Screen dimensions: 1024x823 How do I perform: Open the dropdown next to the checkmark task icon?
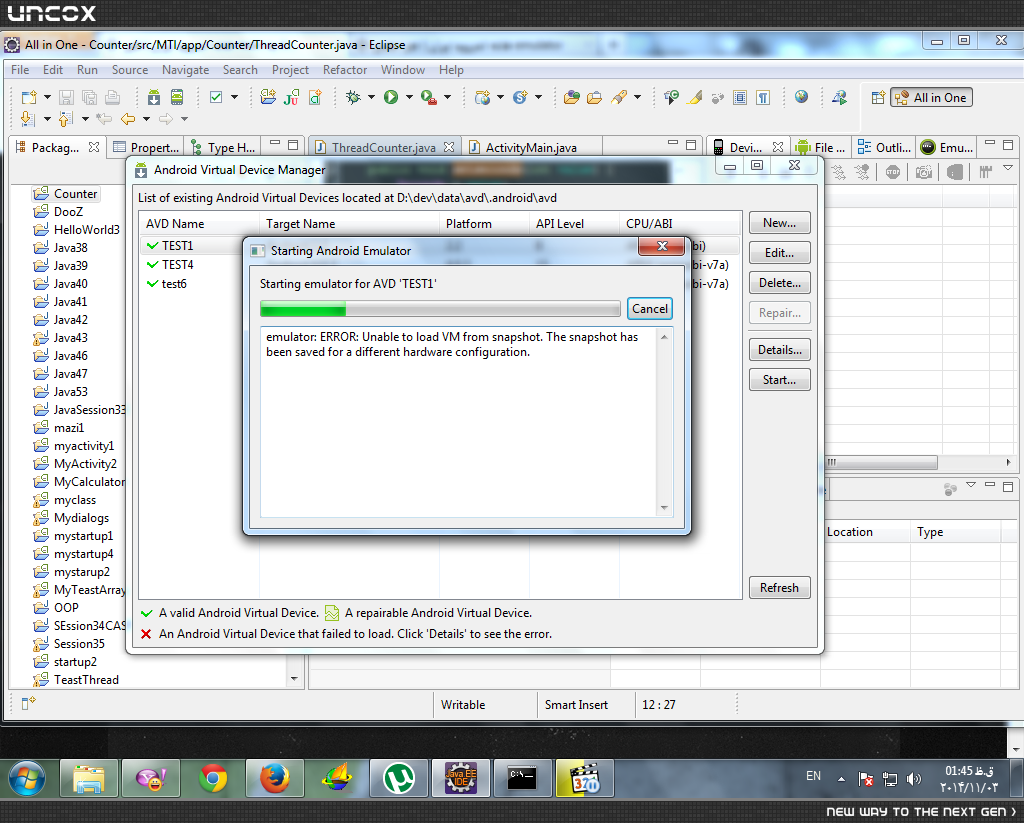coord(234,97)
